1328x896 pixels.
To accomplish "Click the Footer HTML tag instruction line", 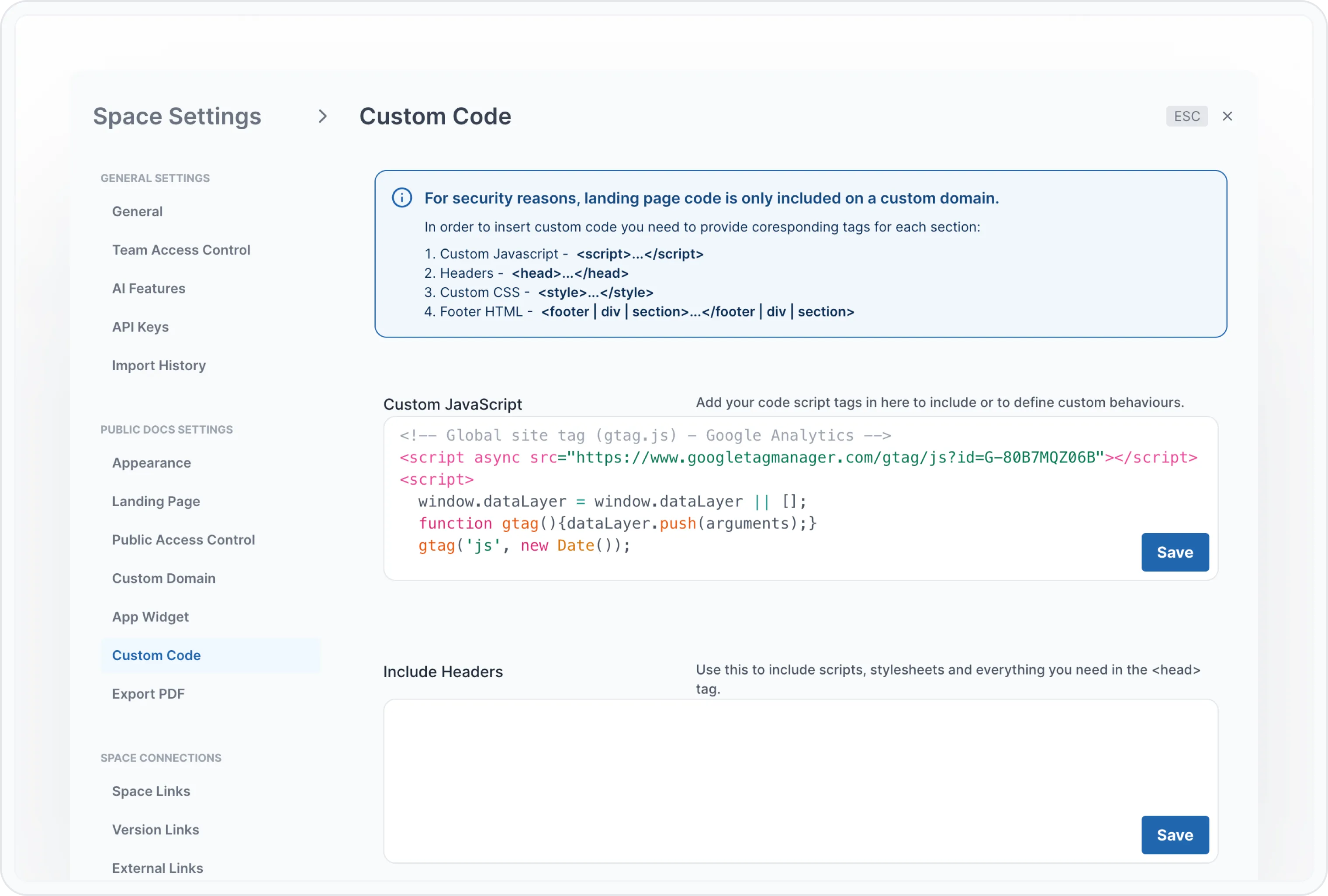I will pos(639,312).
